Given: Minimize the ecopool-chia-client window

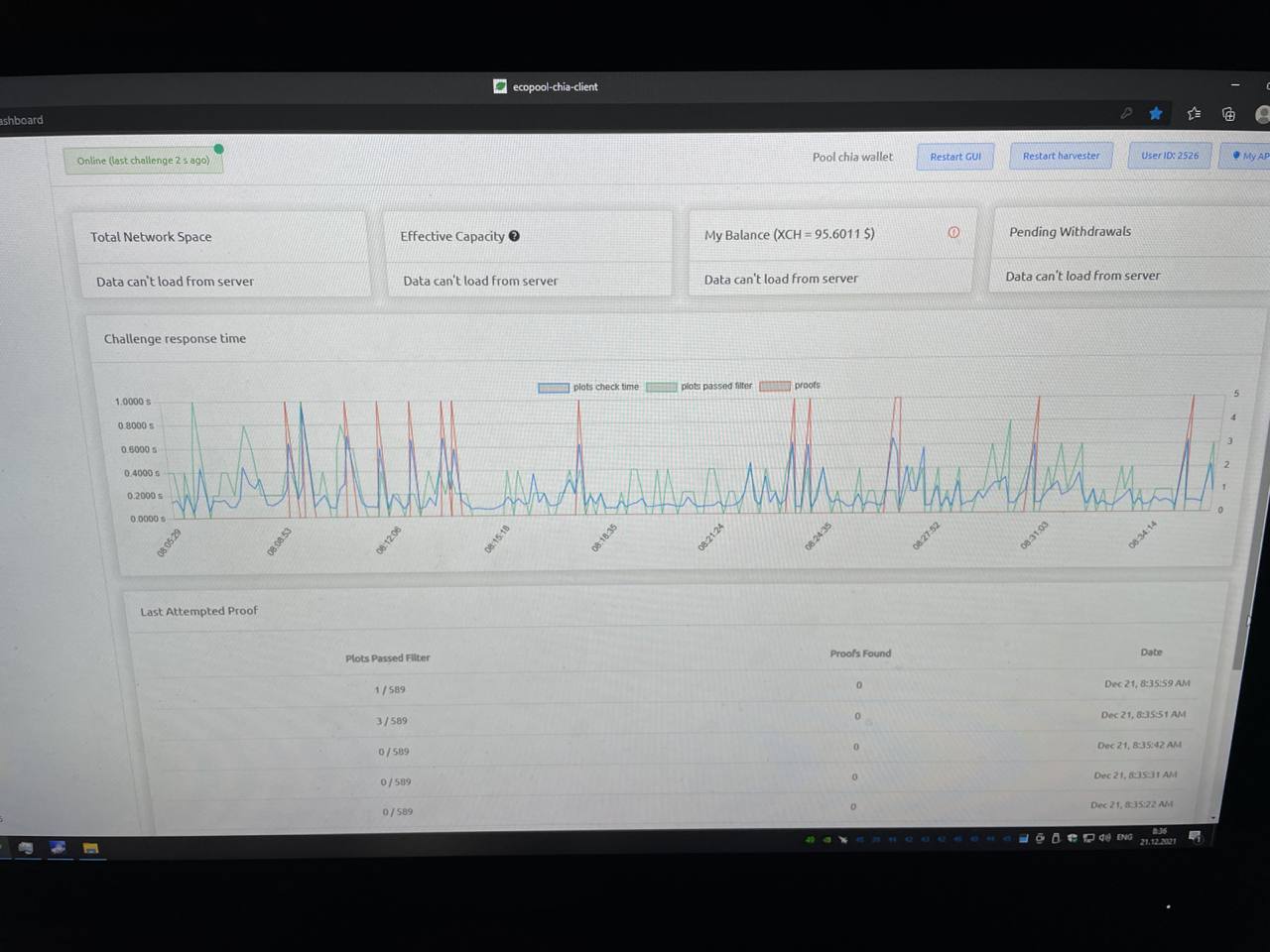Looking at the screenshot, I should coord(1235,85).
